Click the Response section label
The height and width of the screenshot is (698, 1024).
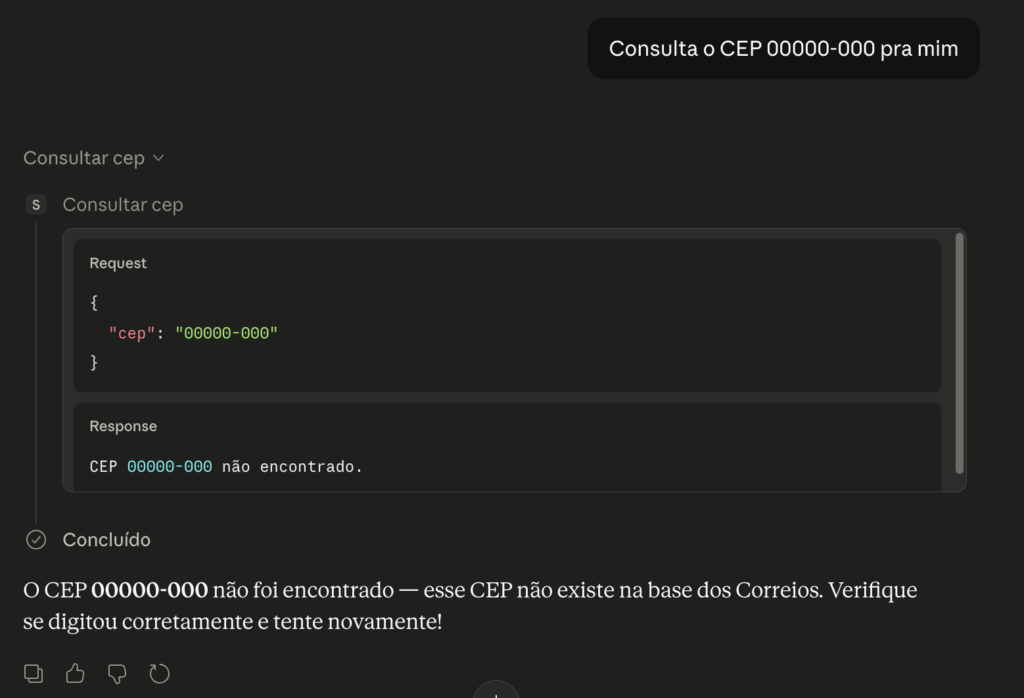click(x=123, y=426)
